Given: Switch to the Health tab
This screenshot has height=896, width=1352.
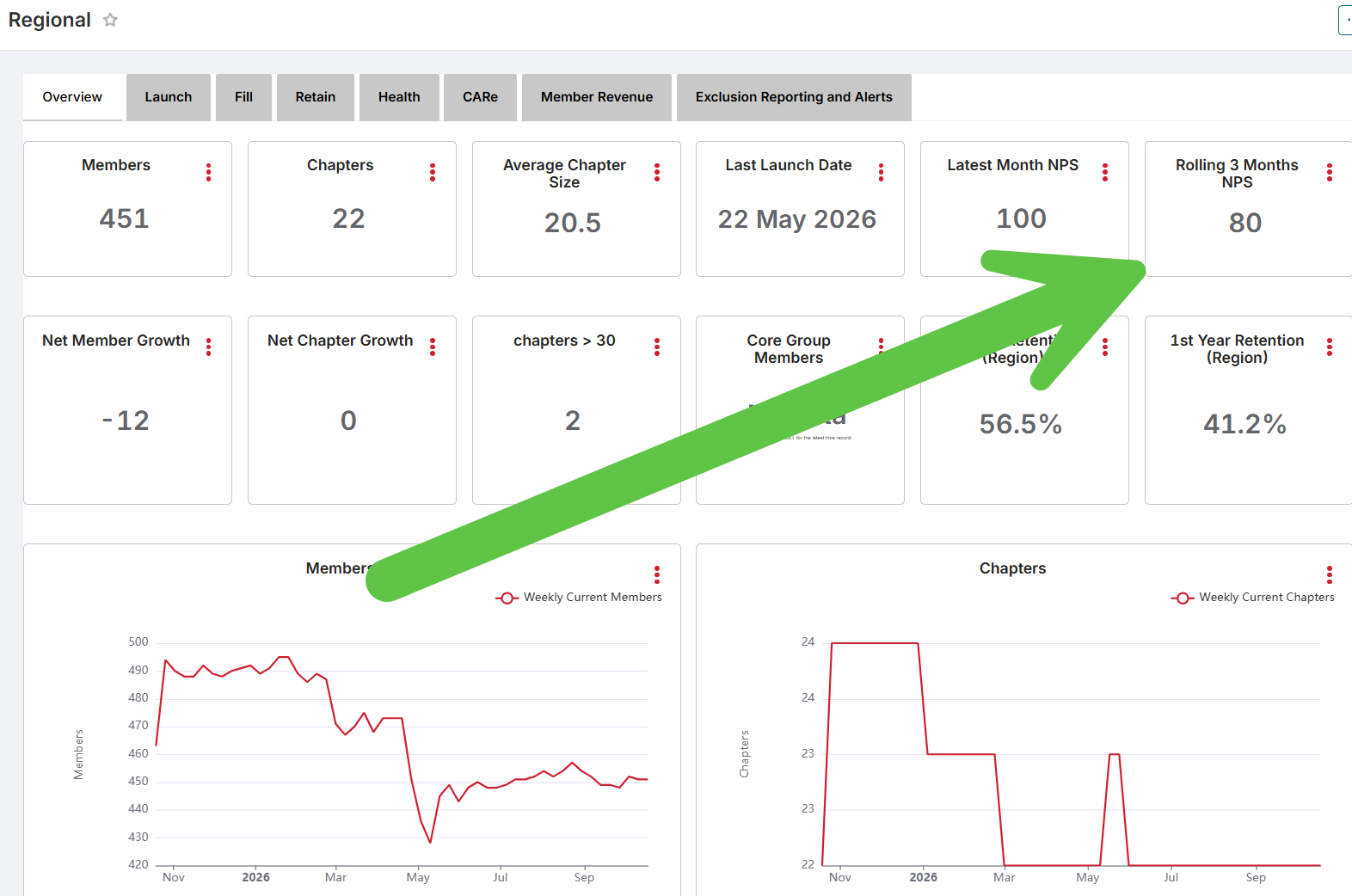Looking at the screenshot, I should click(x=399, y=97).
